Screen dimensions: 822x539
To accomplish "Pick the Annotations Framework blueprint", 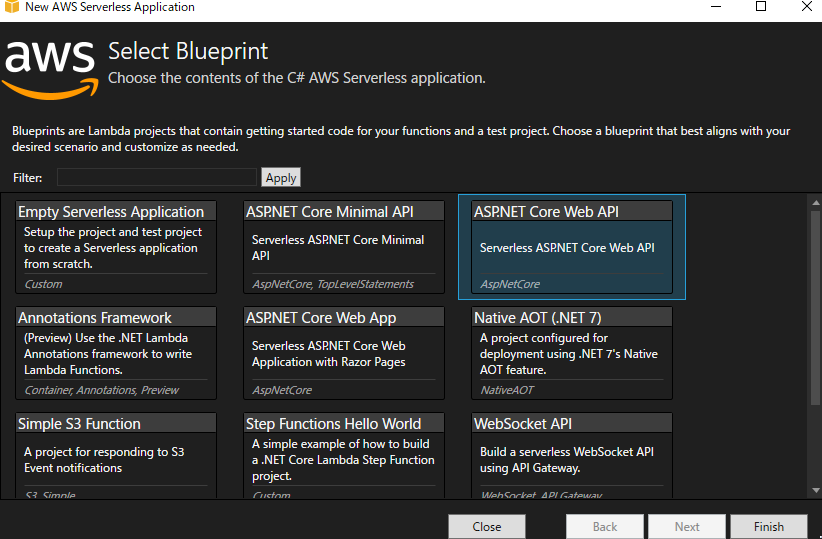I will [116, 353].
